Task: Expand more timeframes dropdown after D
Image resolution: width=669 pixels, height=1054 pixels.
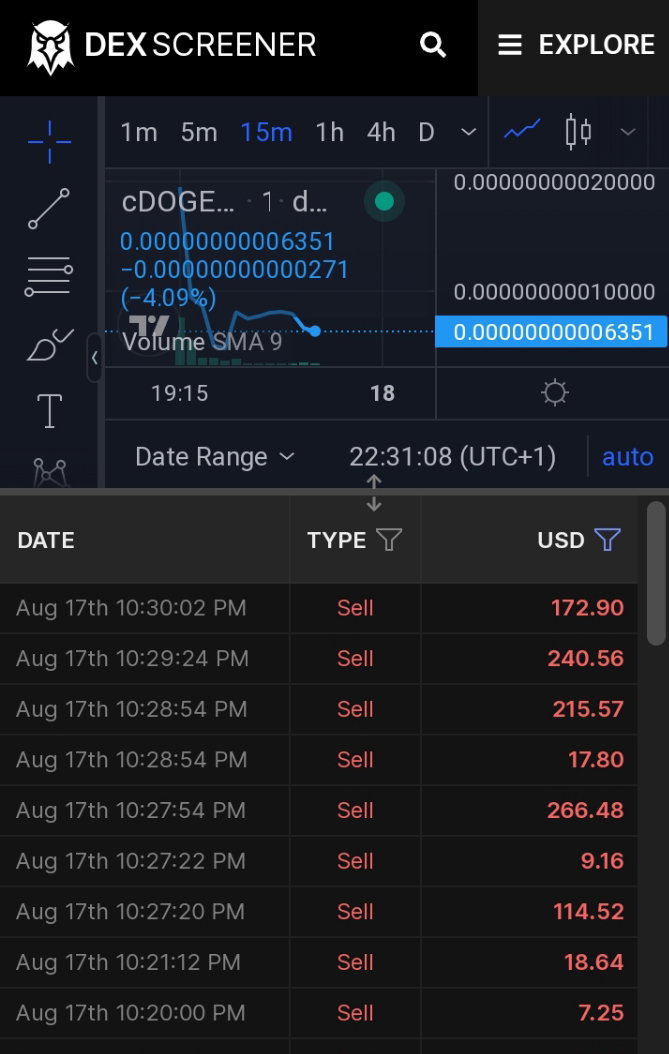Action: 468,132
